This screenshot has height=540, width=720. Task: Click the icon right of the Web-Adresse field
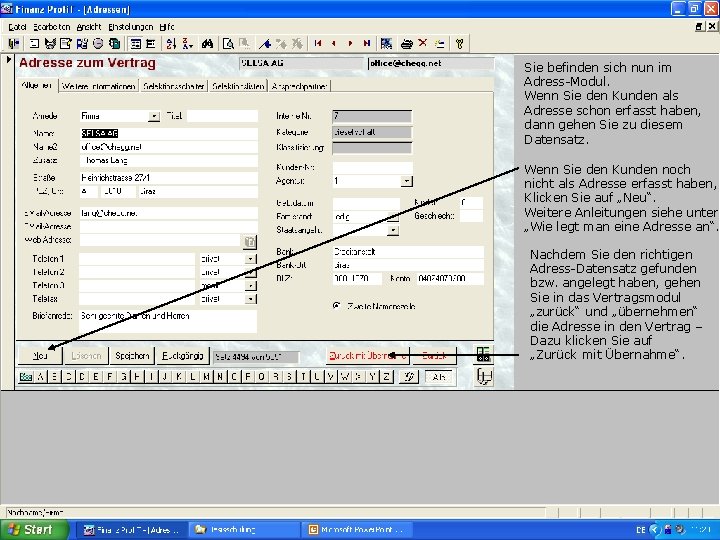(249, 242)
